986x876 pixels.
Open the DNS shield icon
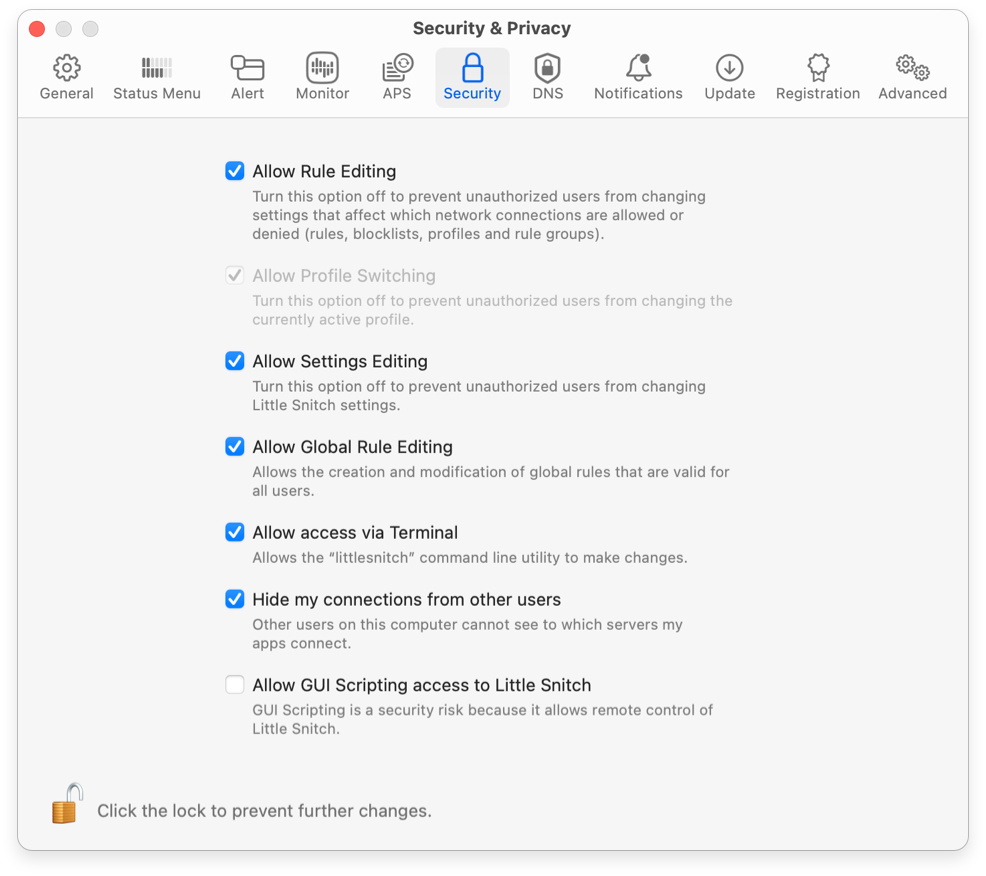pos(547,68)
